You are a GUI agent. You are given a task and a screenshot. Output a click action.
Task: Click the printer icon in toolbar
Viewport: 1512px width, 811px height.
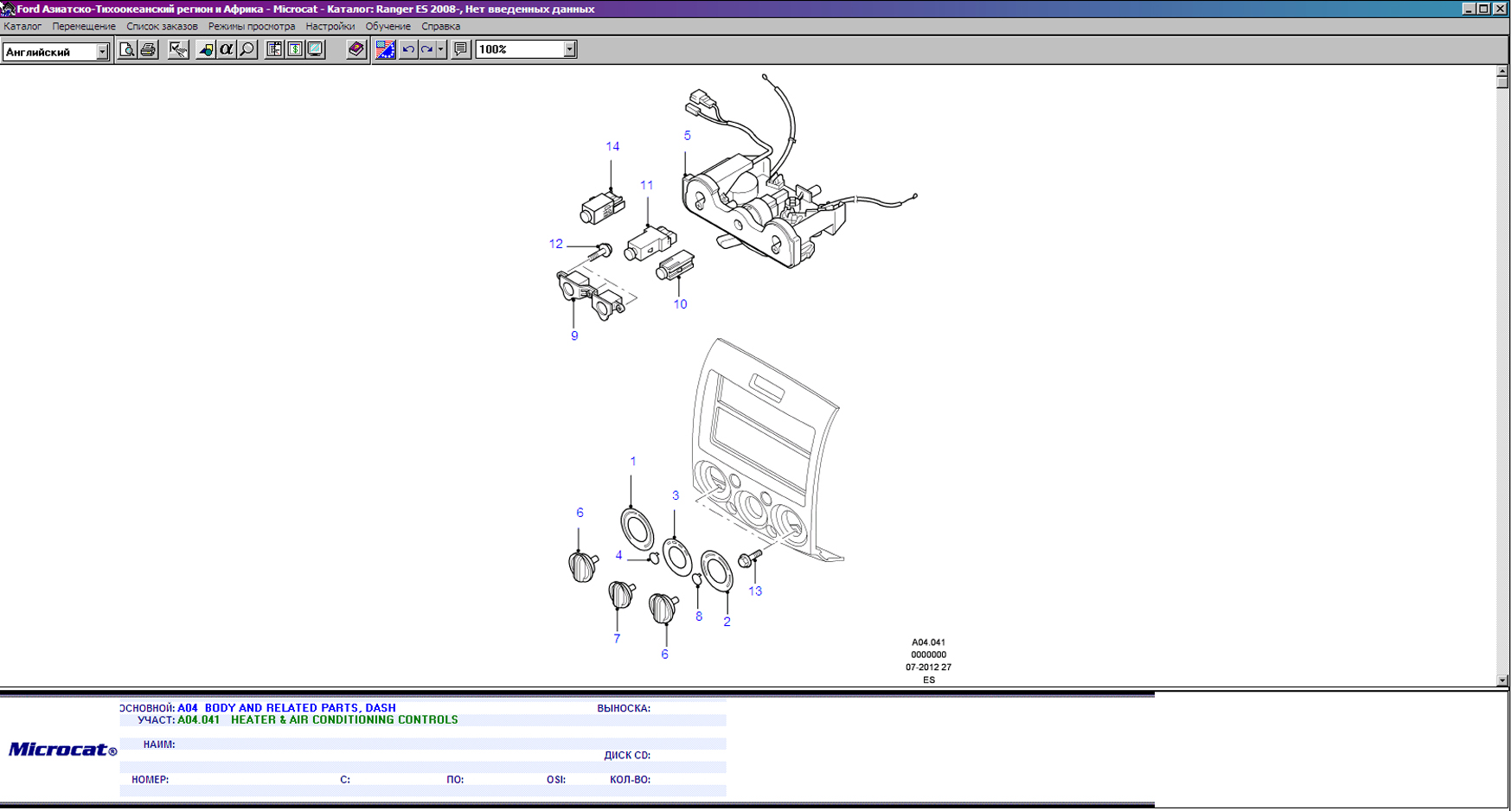click(x=148, y=49)
